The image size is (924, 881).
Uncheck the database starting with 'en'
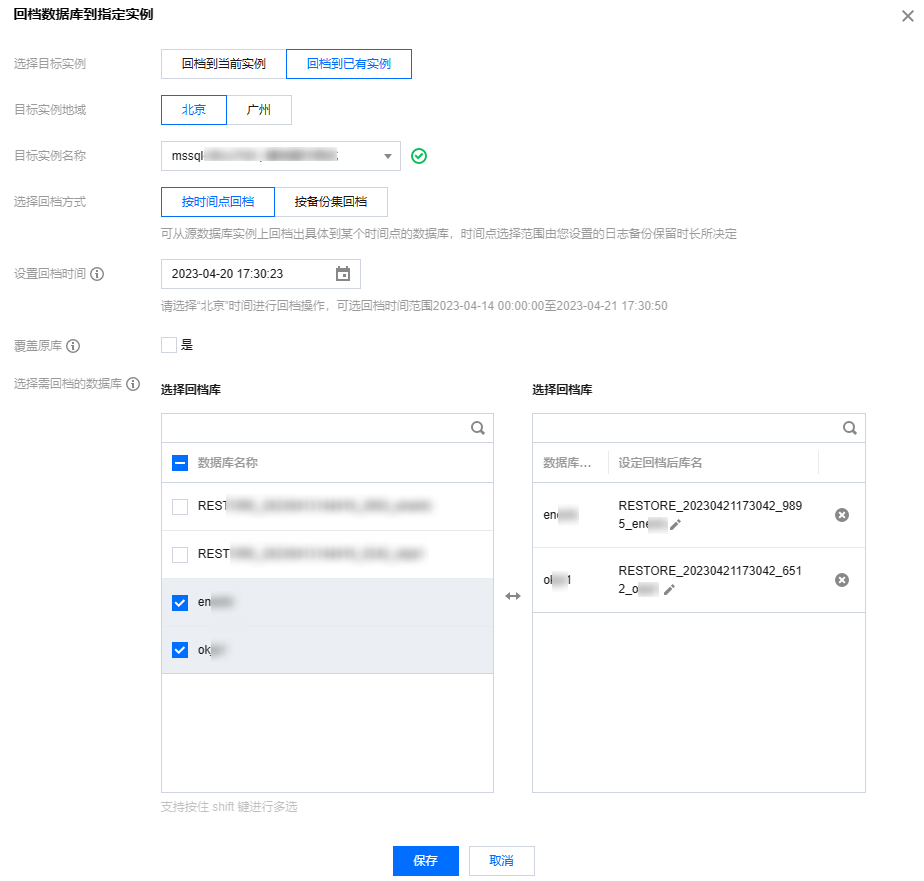point(180,602)
